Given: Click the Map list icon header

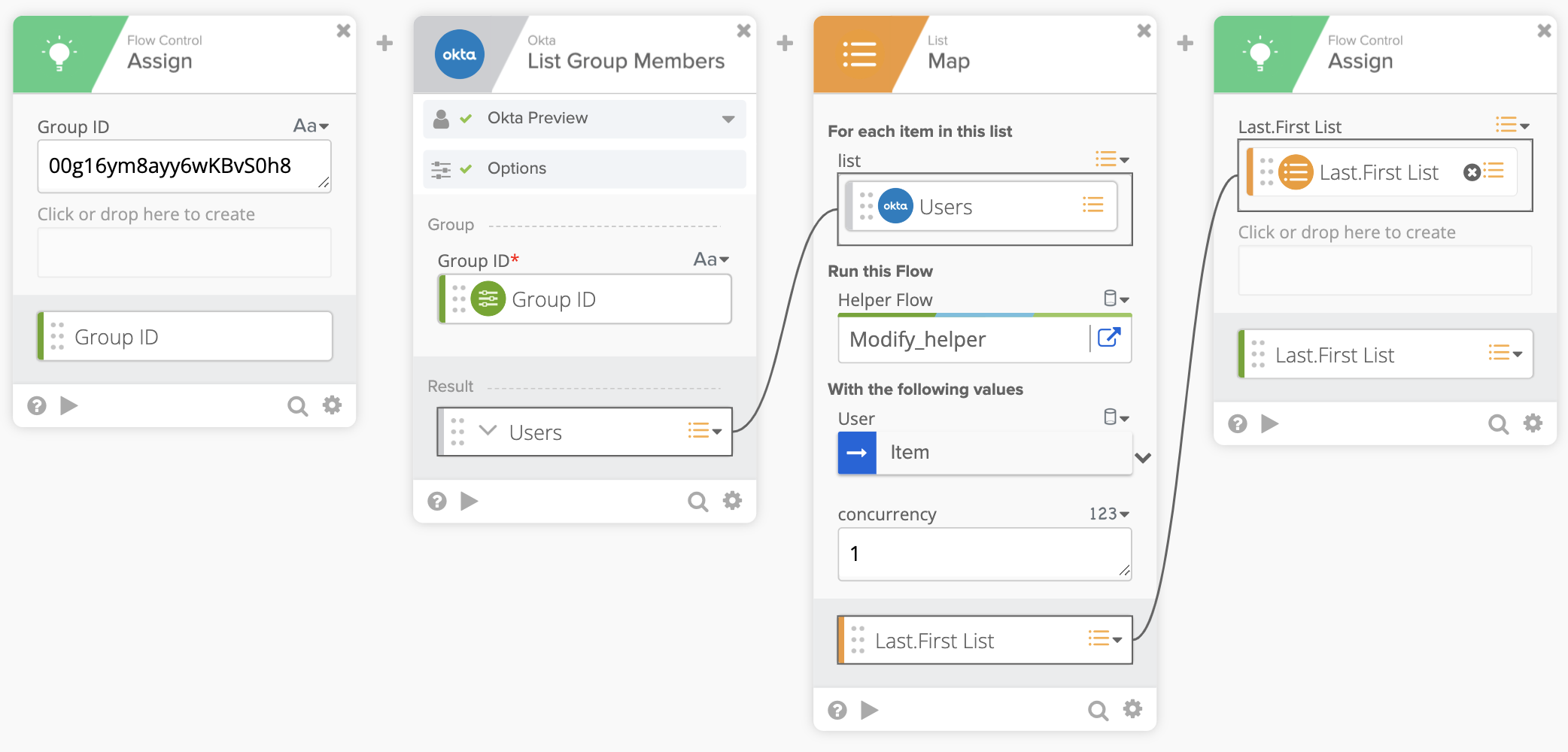Looking at the screenshot, I should point(859,54).
